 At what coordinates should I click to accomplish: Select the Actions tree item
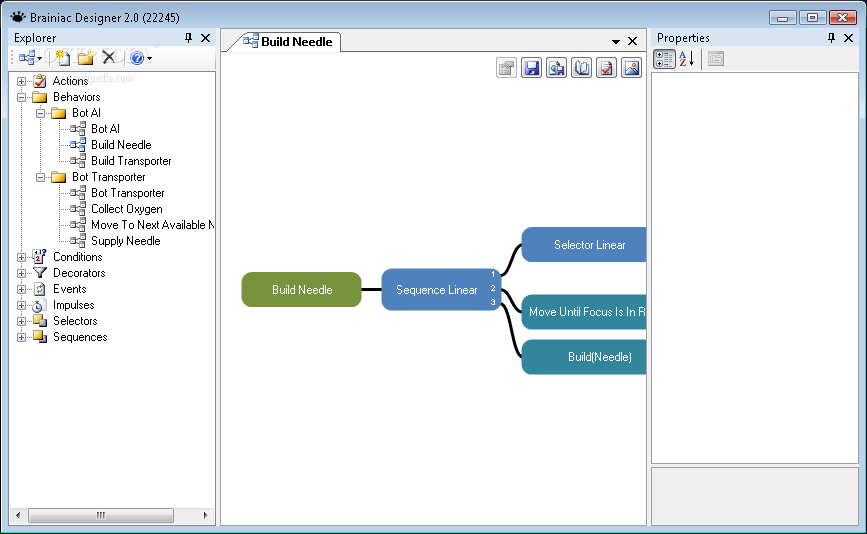click(70, 81)
